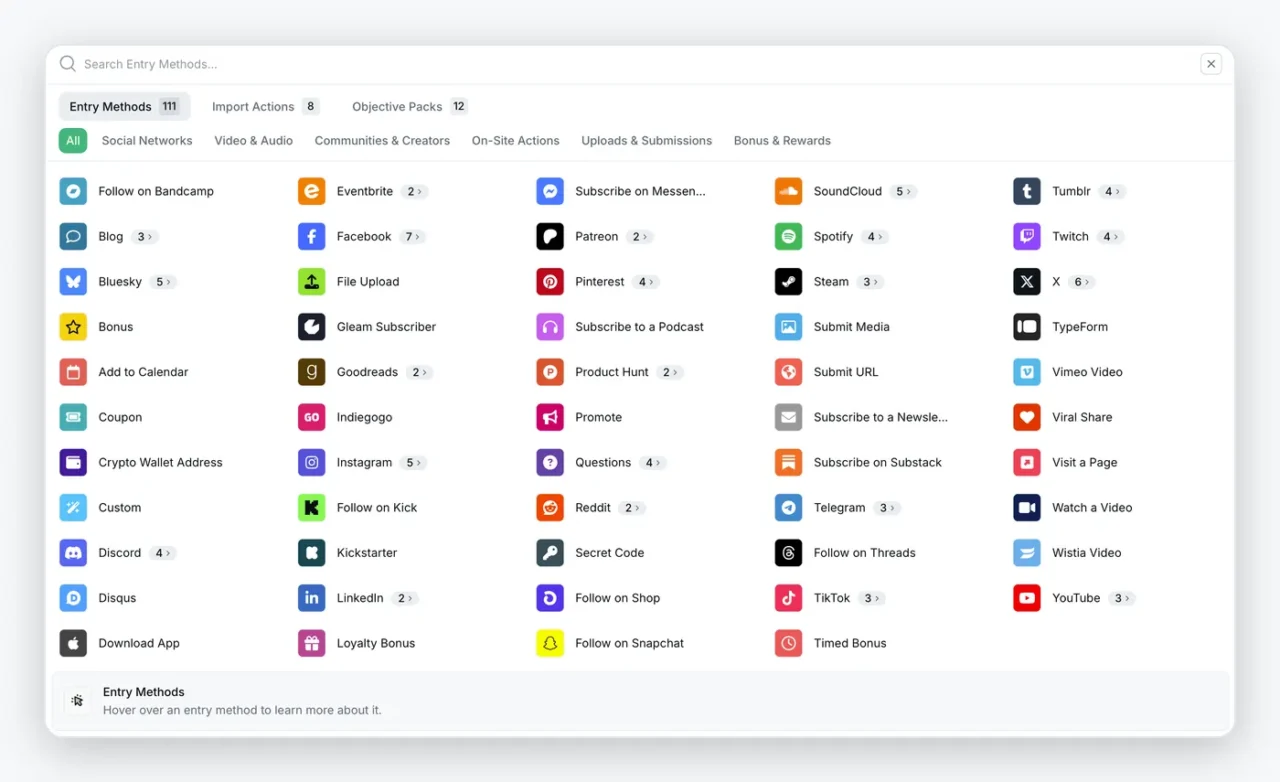
Task: Select the Bluesky butterfly icon
Action: [x=73, y=282]
